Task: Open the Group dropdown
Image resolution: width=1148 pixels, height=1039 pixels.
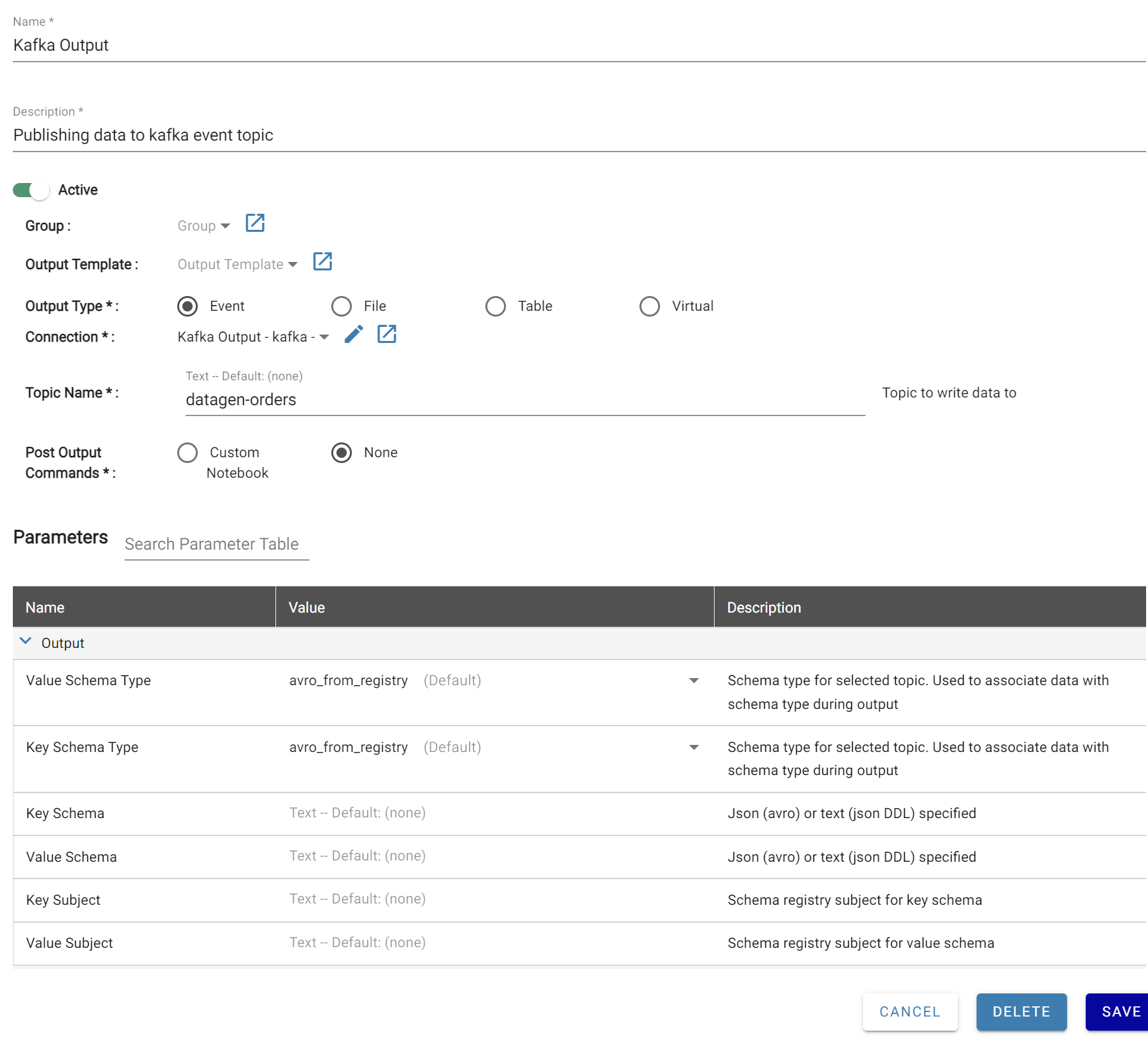Action: point(204,226)
